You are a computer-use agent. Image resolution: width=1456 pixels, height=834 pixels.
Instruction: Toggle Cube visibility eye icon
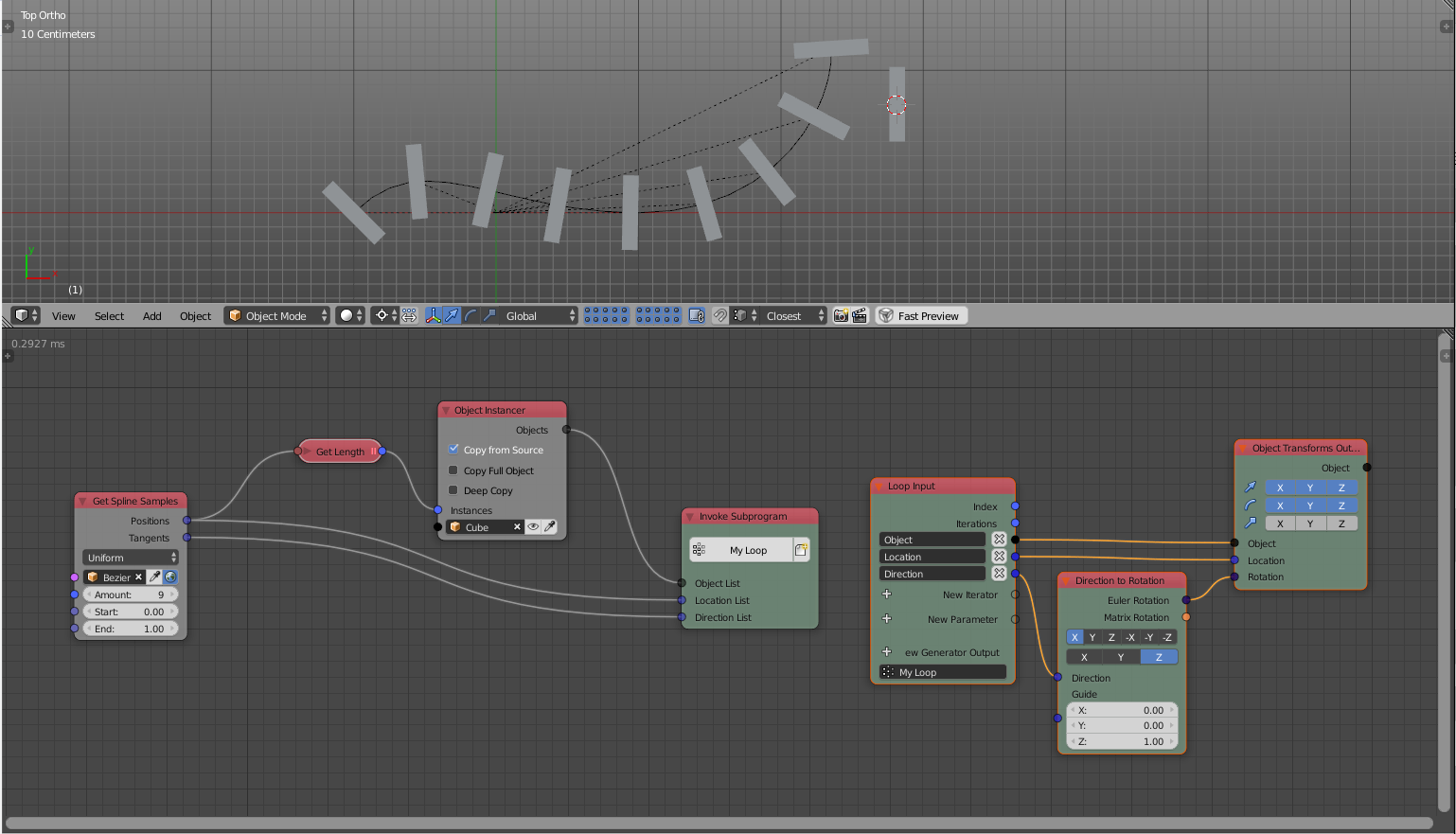tap(533, 527)
